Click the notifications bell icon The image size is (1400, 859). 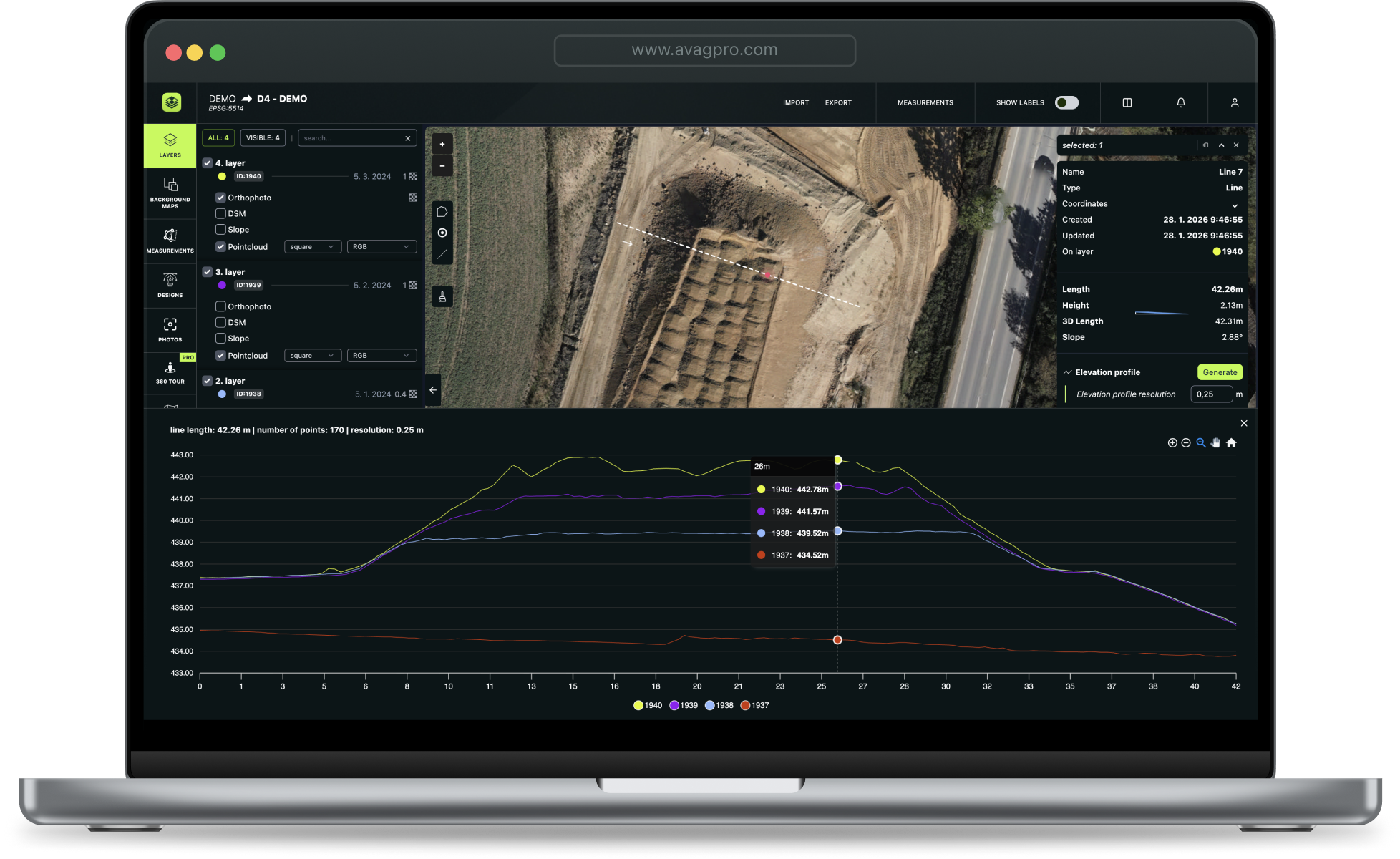click(x=1181, y=102)
